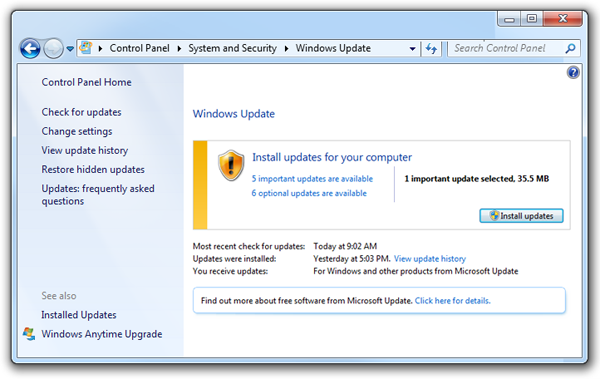Click 'Yesterday at 5:03 PM.' text
The width and height of the screenshot is (600, 379).
point(352,259)
